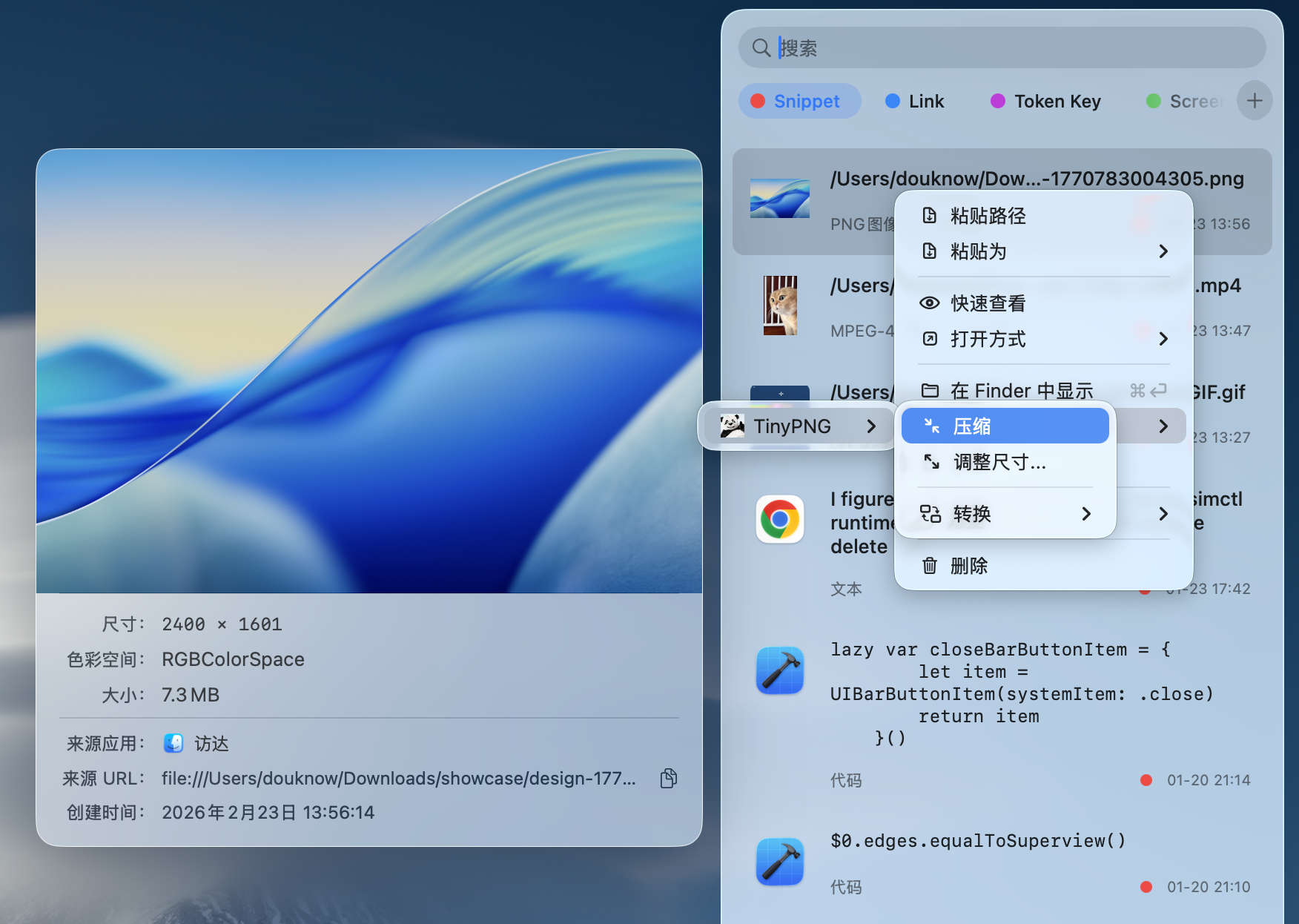This screenshot has width=1299, height=924.
Task: Select the TinyPNG panda icon
Action: coord(733,426)
